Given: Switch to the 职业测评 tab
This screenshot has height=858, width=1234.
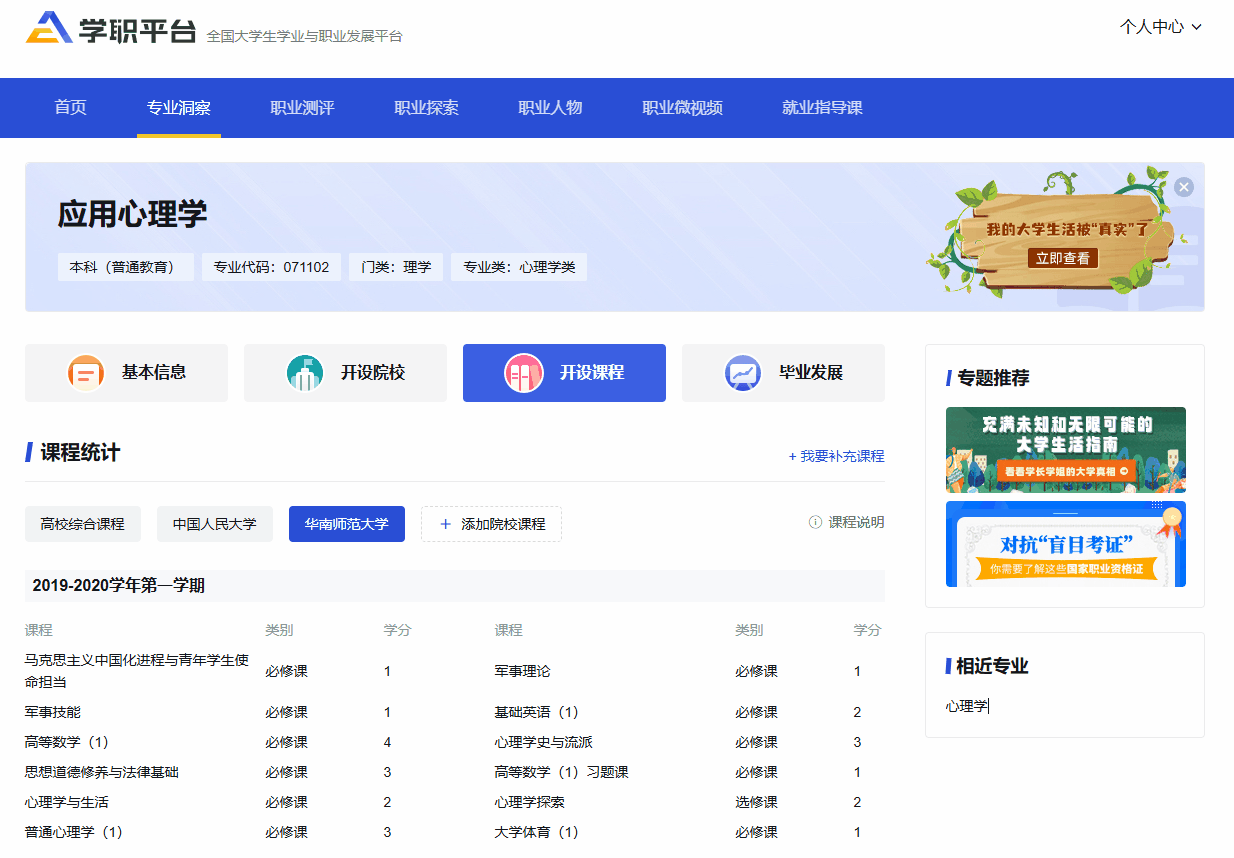Looking at the screenshot, I should pos(302,108).
